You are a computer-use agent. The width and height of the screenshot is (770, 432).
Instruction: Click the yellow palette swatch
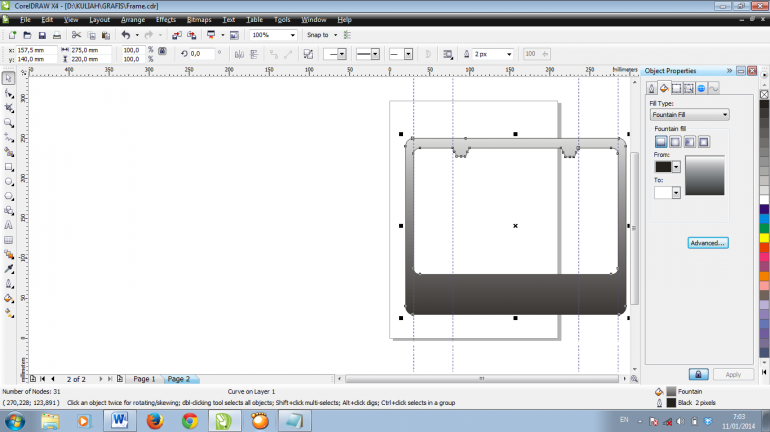click(x=764, y=238)
